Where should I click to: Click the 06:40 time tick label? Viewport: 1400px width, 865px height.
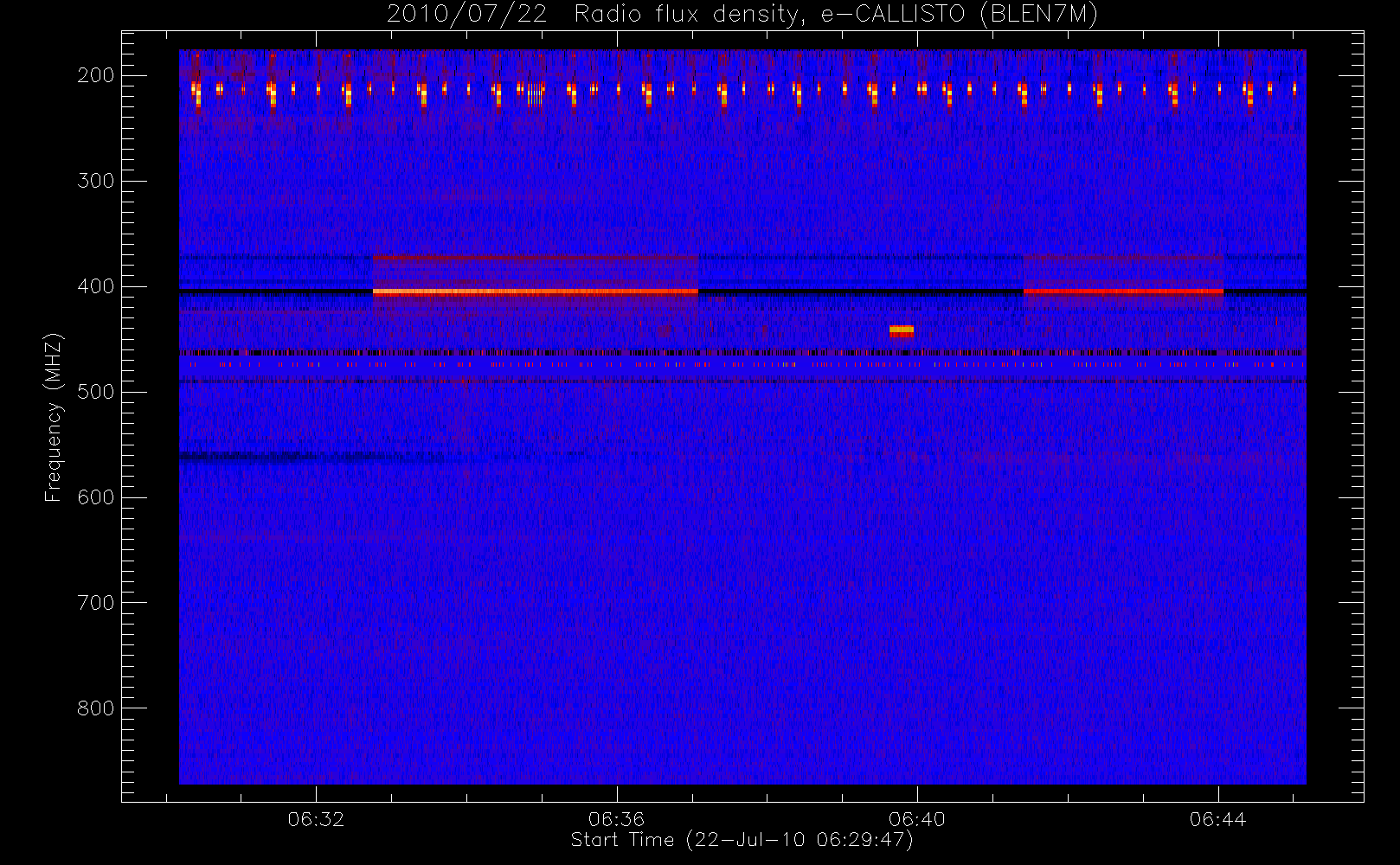tap(917, 819)
